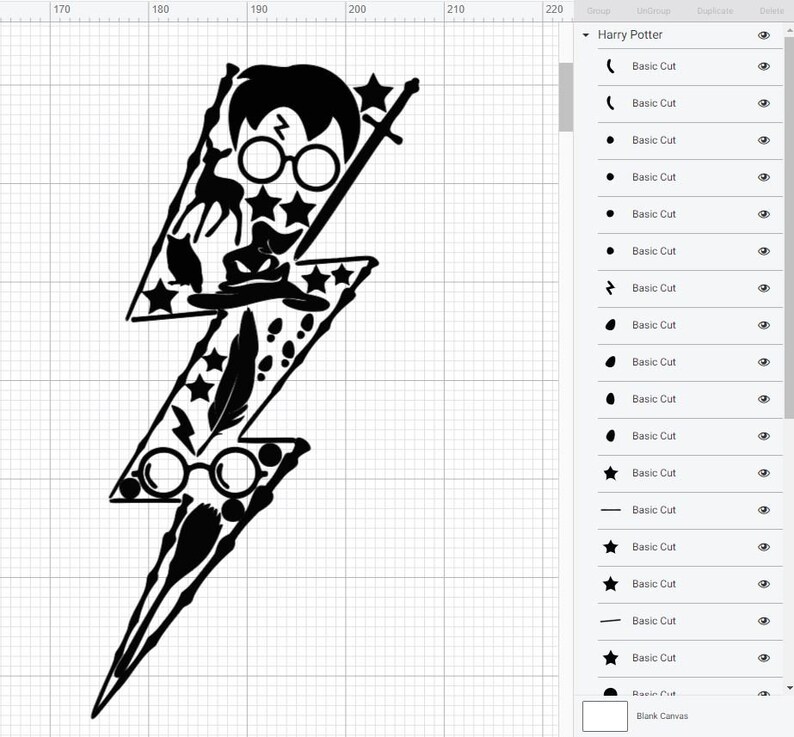Select the star layer directly below footprint ovals
The image size is (794, 737).
[x=611, y=473]
